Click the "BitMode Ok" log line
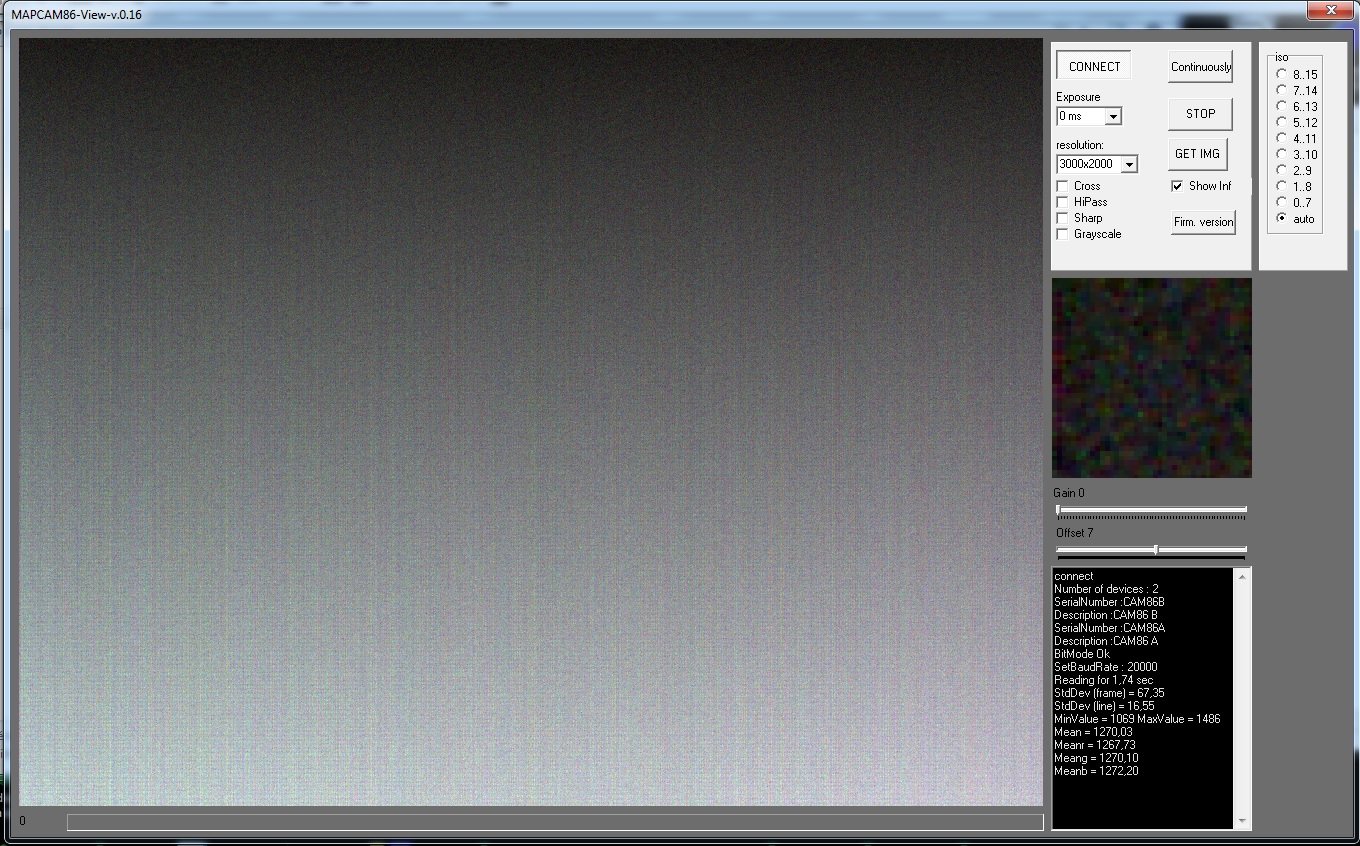This screenshot has height=846, width=1360. [x=1082, y=654]
